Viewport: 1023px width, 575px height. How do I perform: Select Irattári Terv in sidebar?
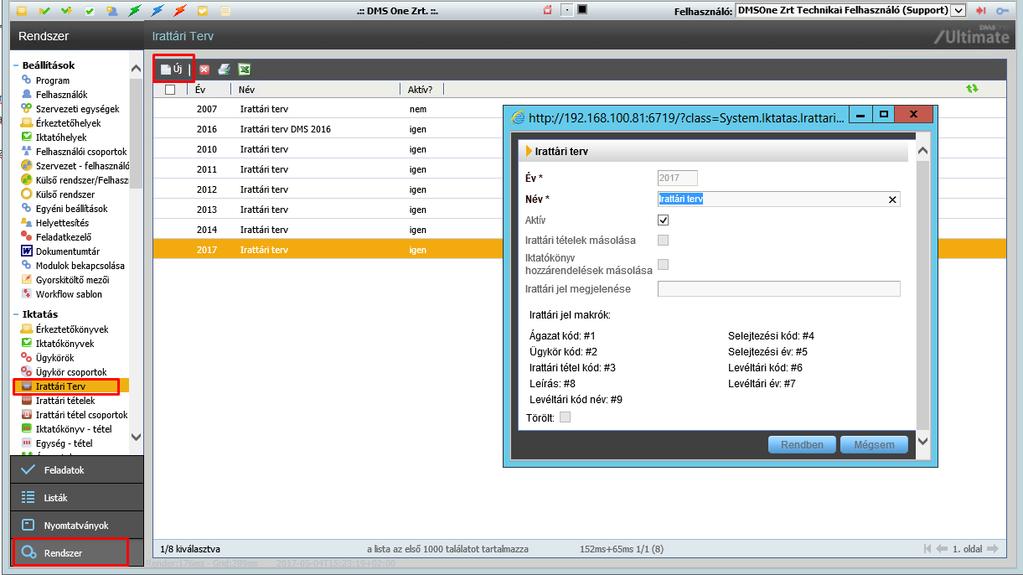(60, 386)
